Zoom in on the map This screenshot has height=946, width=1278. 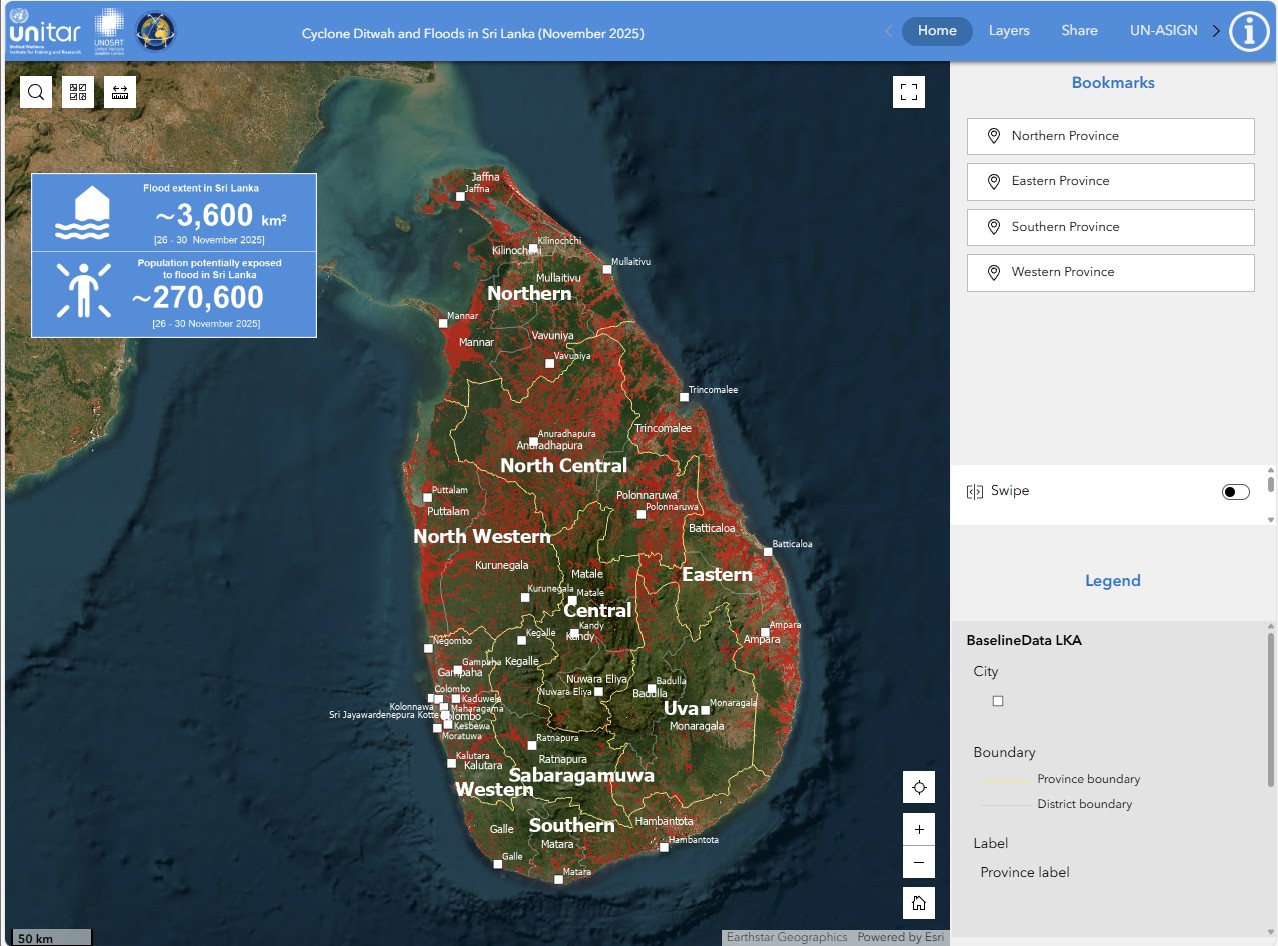coord(918,830)
